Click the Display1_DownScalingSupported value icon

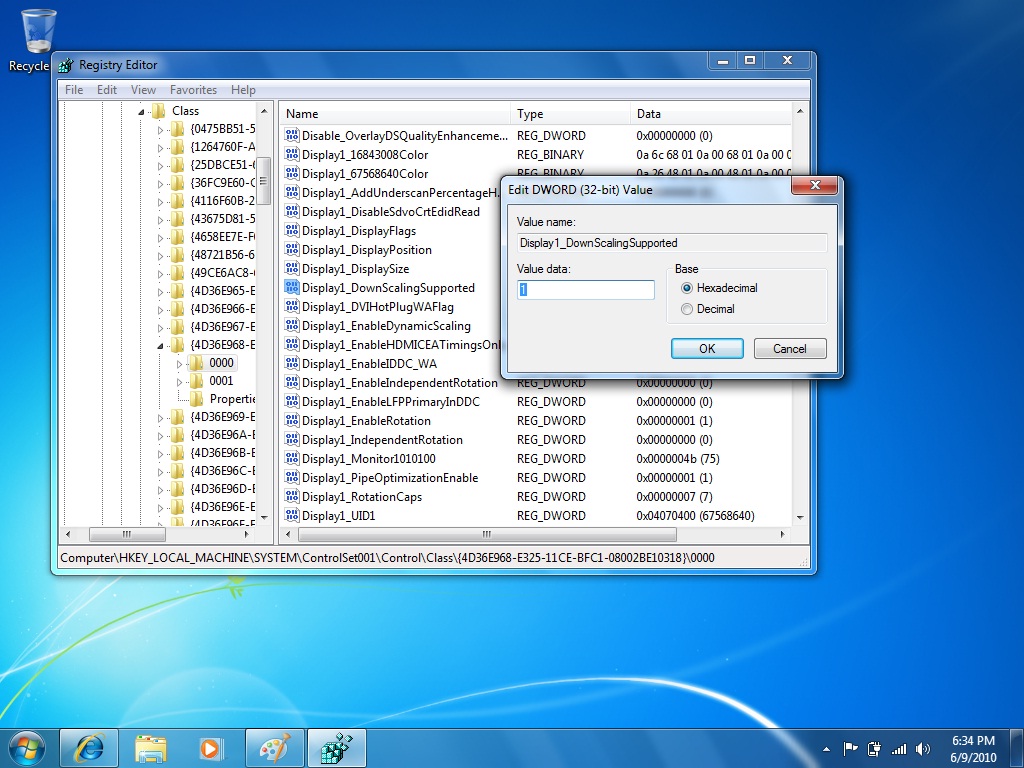coord(292,287)
